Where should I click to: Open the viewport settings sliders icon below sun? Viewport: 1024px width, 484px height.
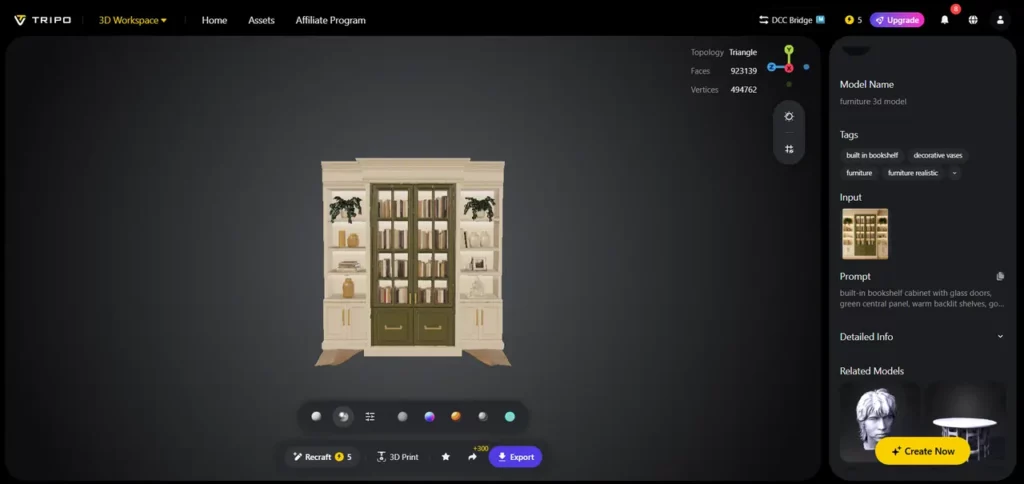pyautogui.click(x=789, y=149)
